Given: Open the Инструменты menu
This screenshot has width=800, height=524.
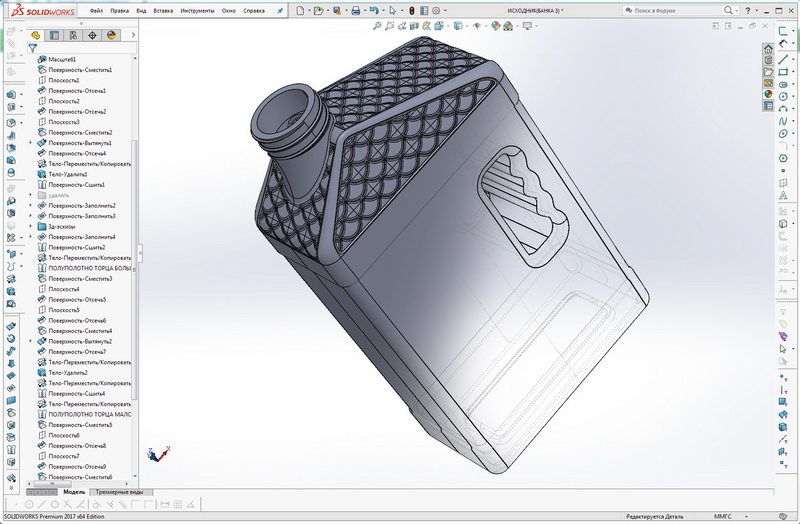Looking at the screenshot, I should click(x=197, y=10).
